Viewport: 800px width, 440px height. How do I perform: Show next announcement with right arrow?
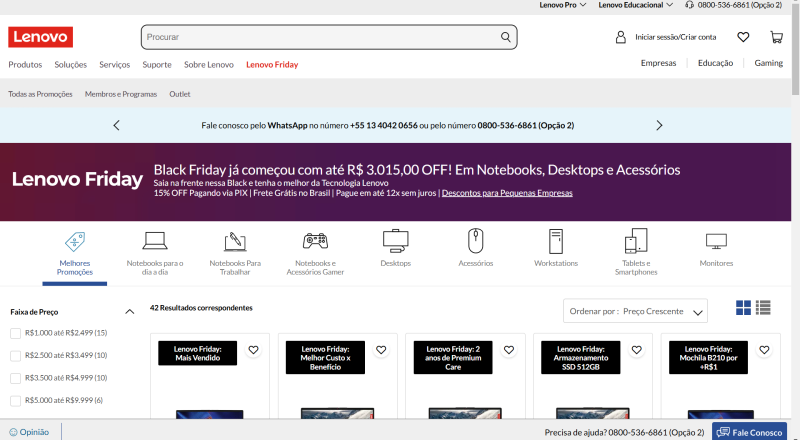coord(659,125)
